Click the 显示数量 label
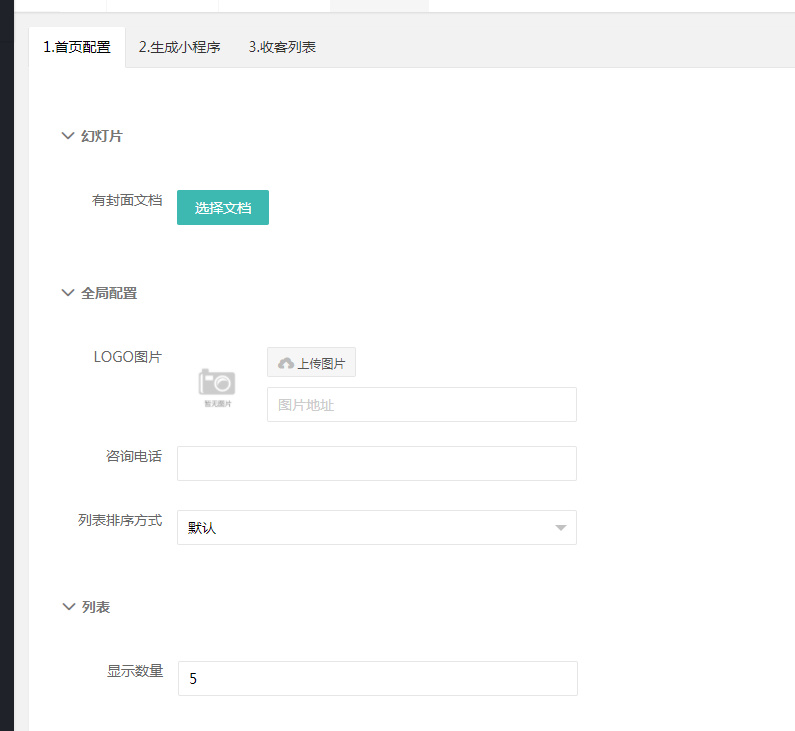The width and height of the screenshot is (795, 731). 135,671
